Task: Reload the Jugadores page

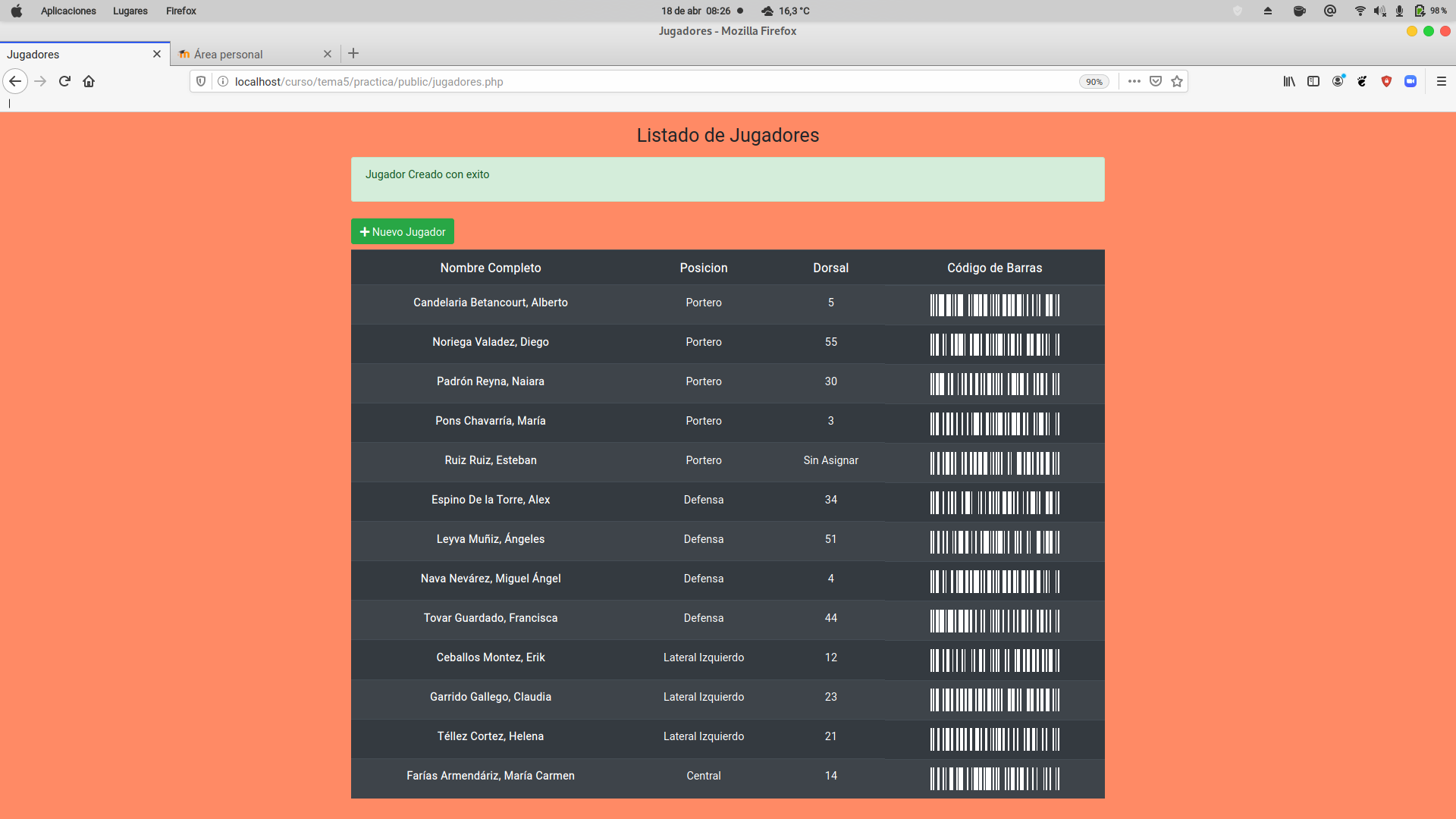Action: 64,81
